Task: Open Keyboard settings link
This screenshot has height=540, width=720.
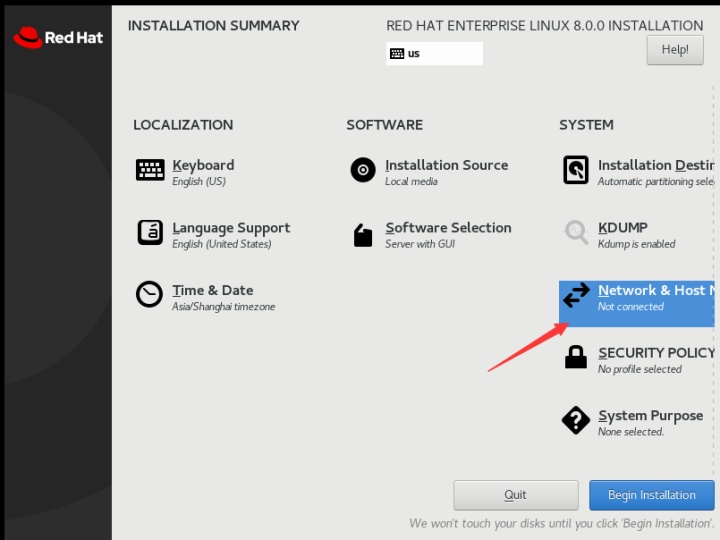Action: coord(203,165)
